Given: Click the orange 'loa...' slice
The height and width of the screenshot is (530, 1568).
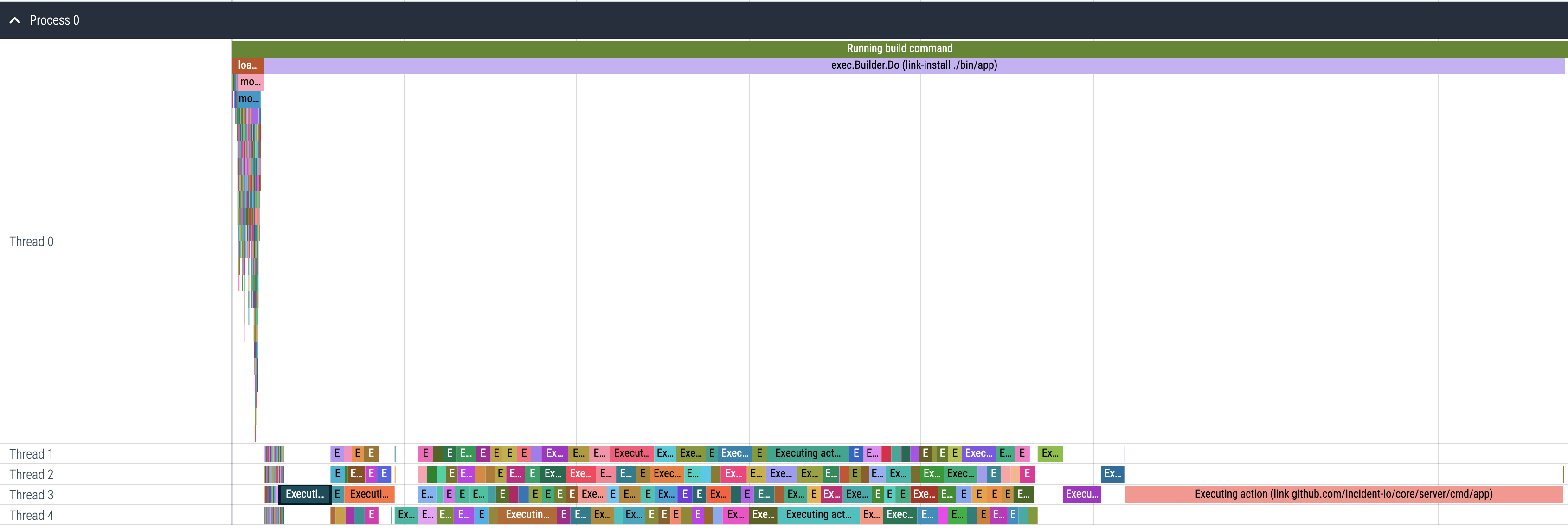Looking at the screenshot, I should pos(248,65).
